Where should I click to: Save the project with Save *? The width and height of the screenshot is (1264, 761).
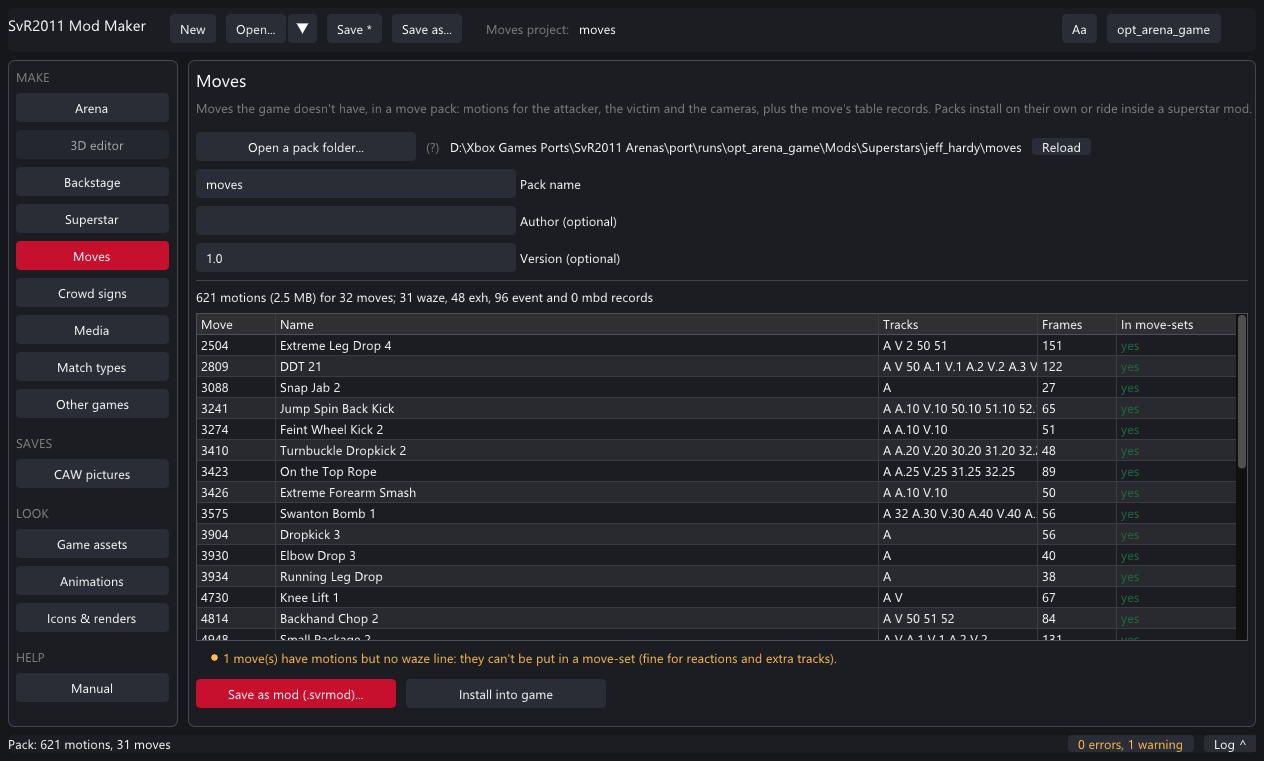354,29
